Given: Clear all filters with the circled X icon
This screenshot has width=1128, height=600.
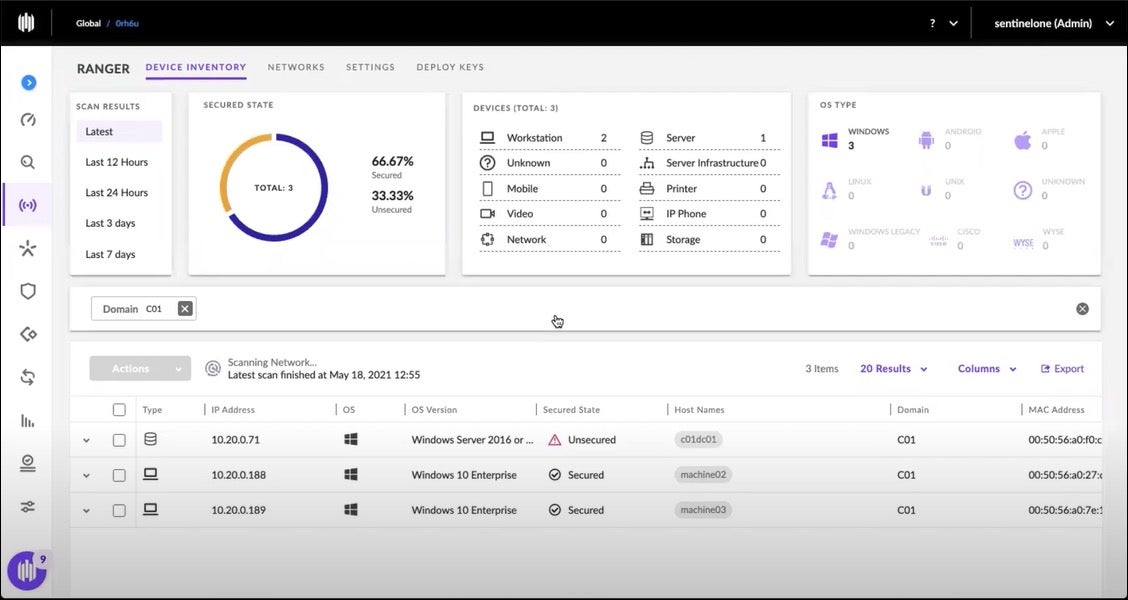Looking at the screenshot, I should coord(1082,309).
